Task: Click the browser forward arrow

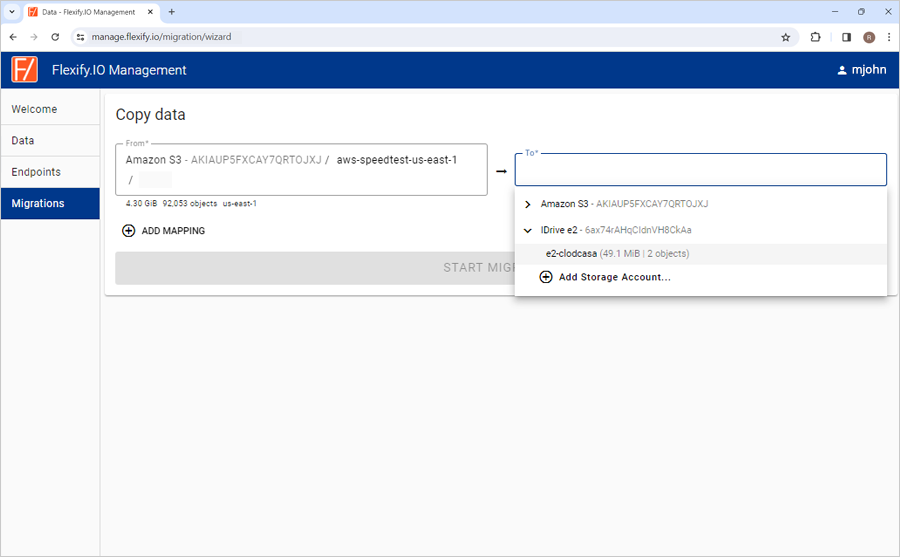Action: tap(34, 37)
